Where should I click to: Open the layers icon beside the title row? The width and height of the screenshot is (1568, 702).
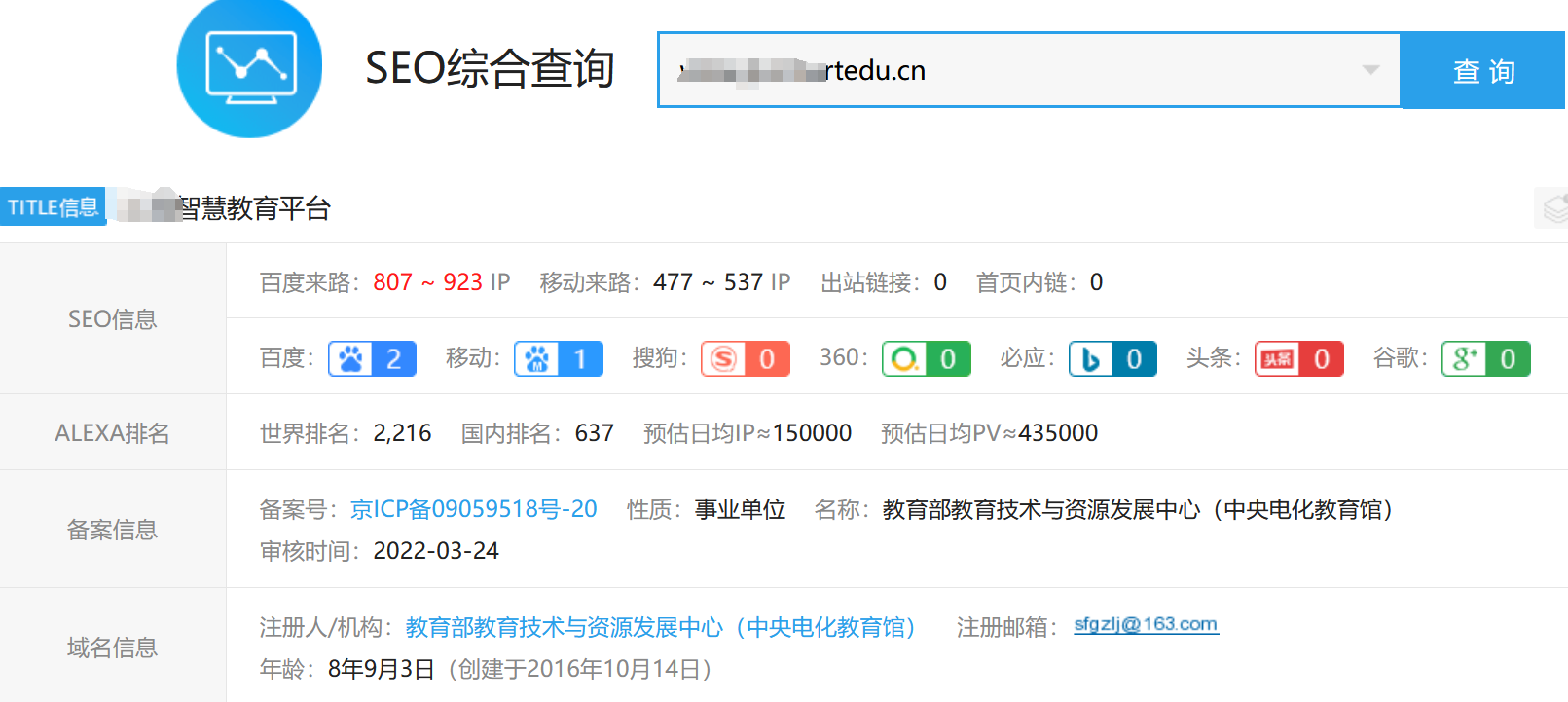tap(1553, 208)
